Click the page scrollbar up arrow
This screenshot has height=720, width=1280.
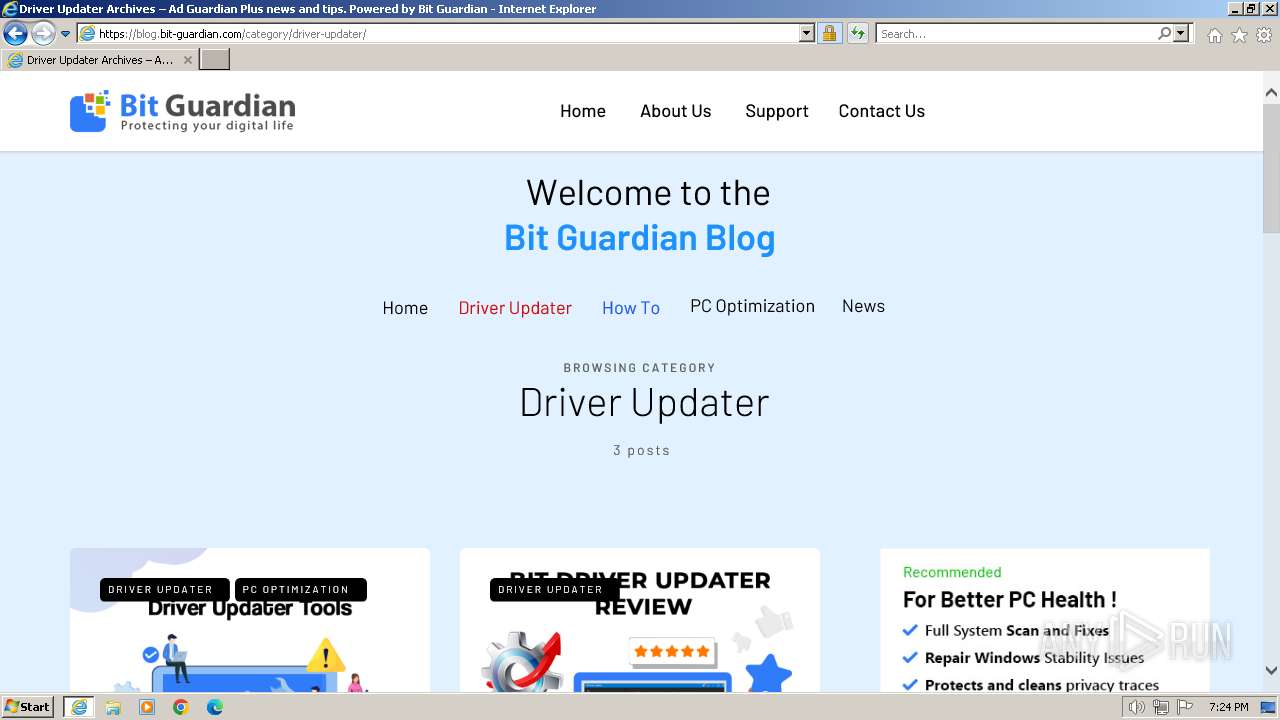(x=1271, y=93)
